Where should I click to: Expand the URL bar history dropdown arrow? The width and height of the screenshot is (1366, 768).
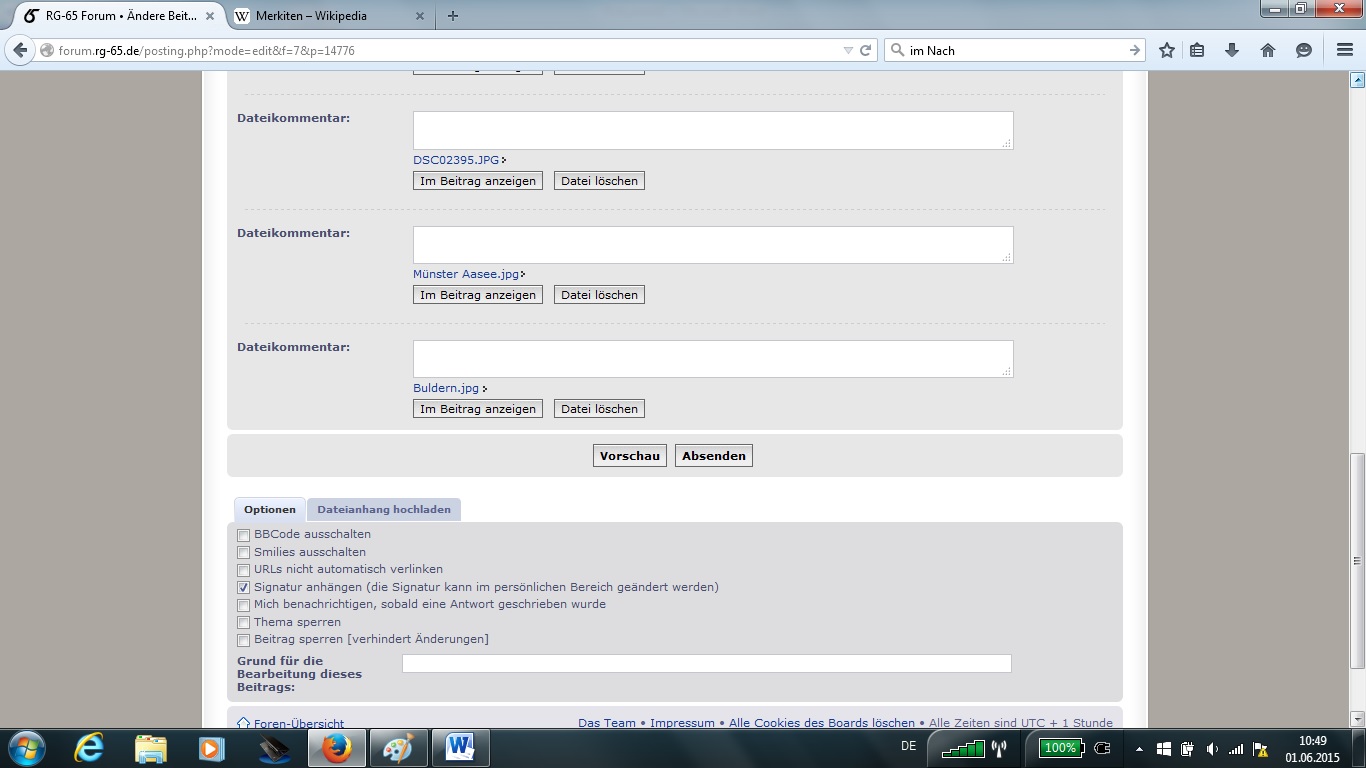848,50
